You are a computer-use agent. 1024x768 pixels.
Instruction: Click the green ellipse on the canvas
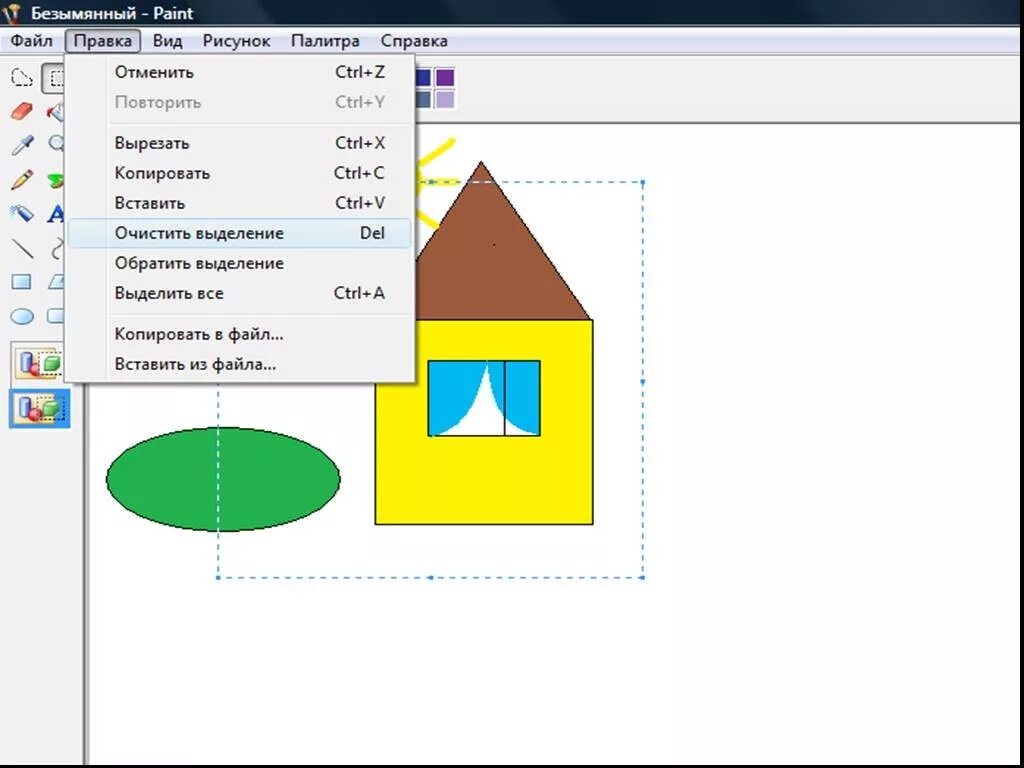[x=223, y=479]
